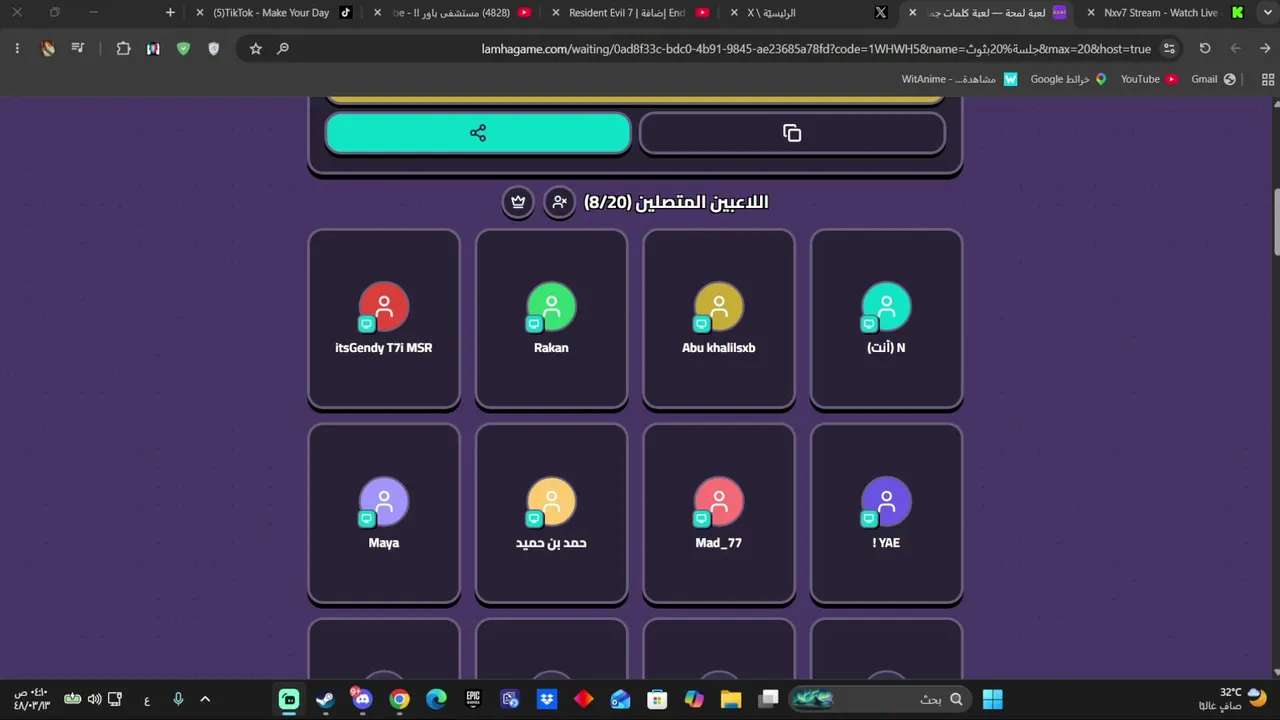Viewport: 1280px width, 720px height.
Task: Open a new browser tab
Action: coord(170,13)
